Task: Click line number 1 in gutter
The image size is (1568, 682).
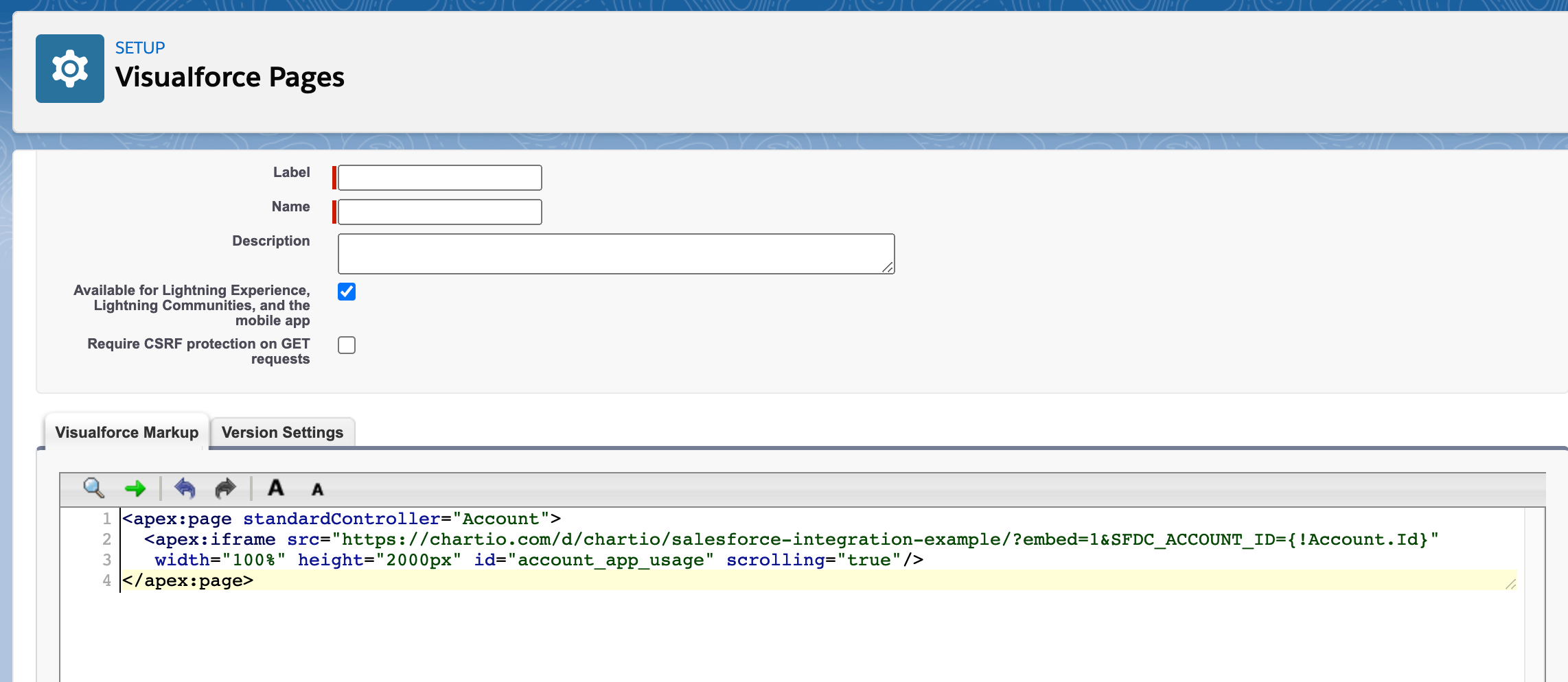Action: tap(106, 519)
